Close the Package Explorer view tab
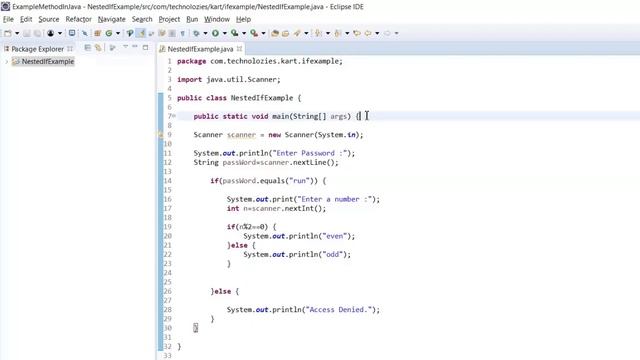Screen dimensions: 640x360 [x=70, y=49]
